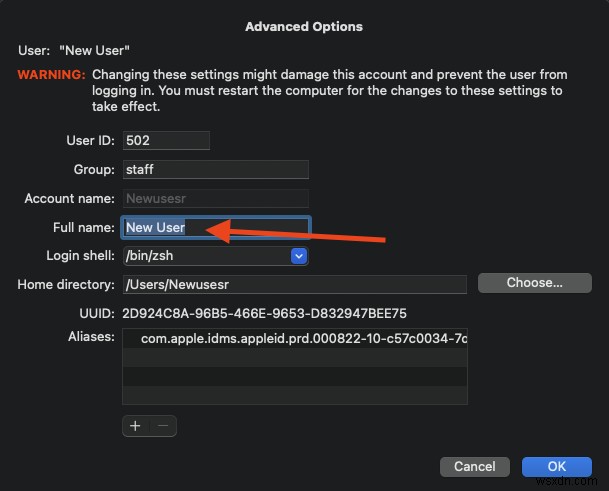
Task: Click the Advanced Options dialog title
Action: 304,27
